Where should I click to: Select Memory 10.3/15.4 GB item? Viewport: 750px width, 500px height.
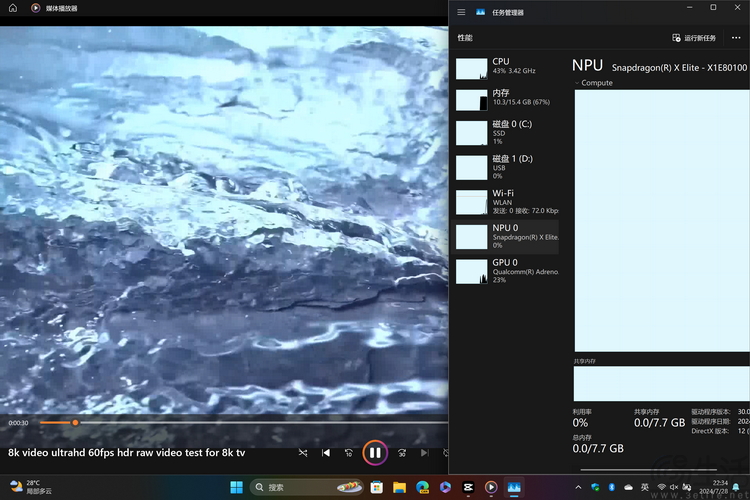click(506, 99)
